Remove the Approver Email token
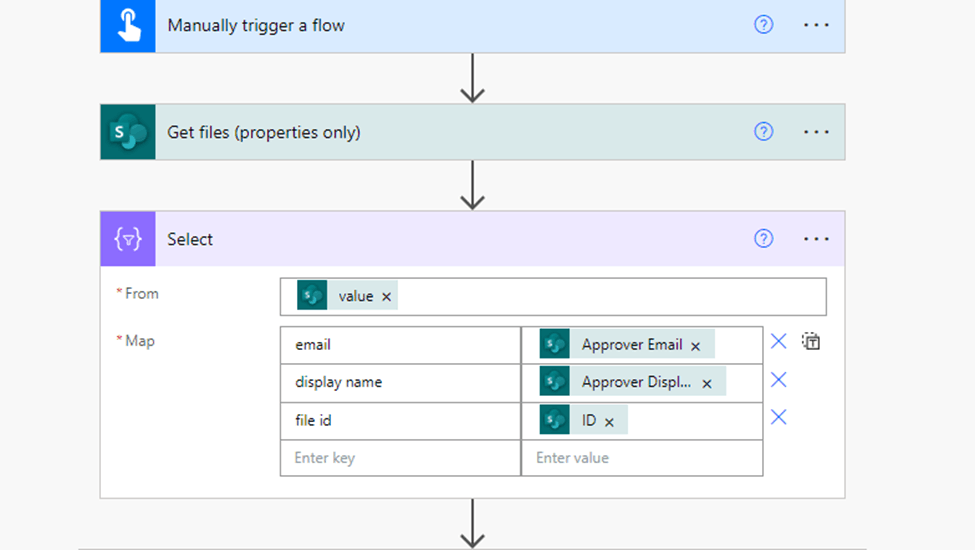The image size is (975, 550). 696,346
